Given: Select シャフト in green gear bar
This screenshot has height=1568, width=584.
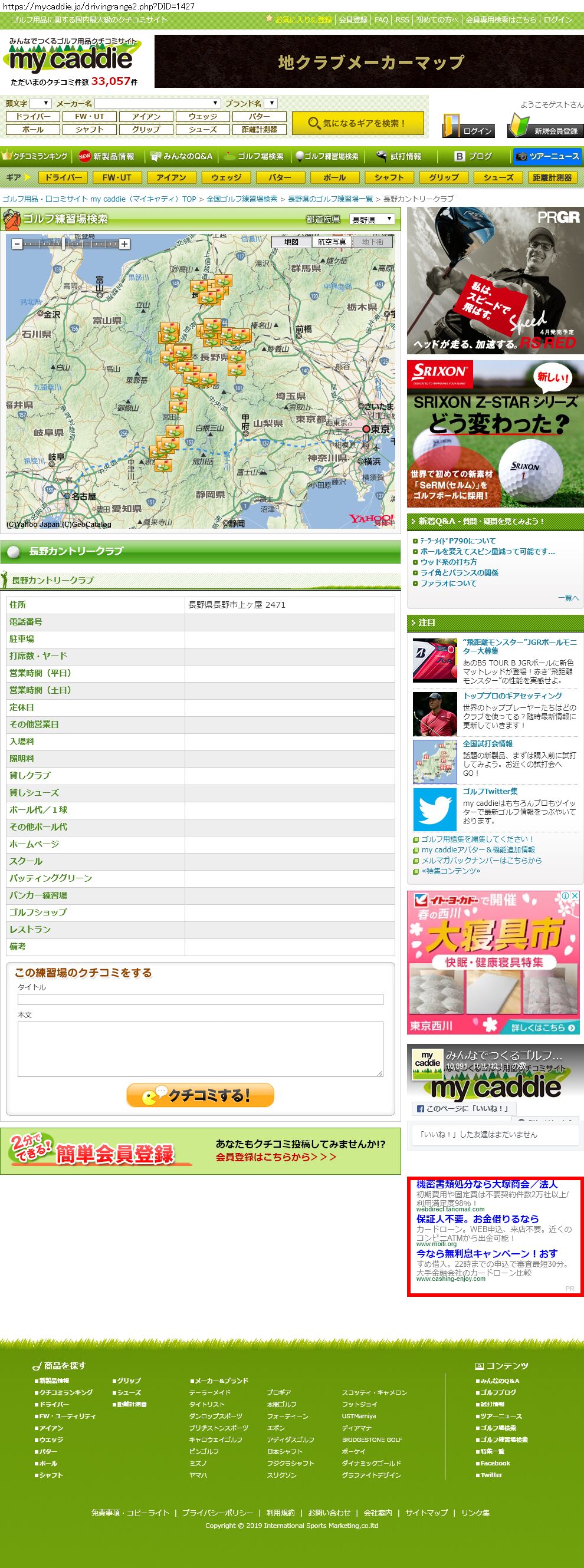Looking at the screenshot, I should click(389, 177).
